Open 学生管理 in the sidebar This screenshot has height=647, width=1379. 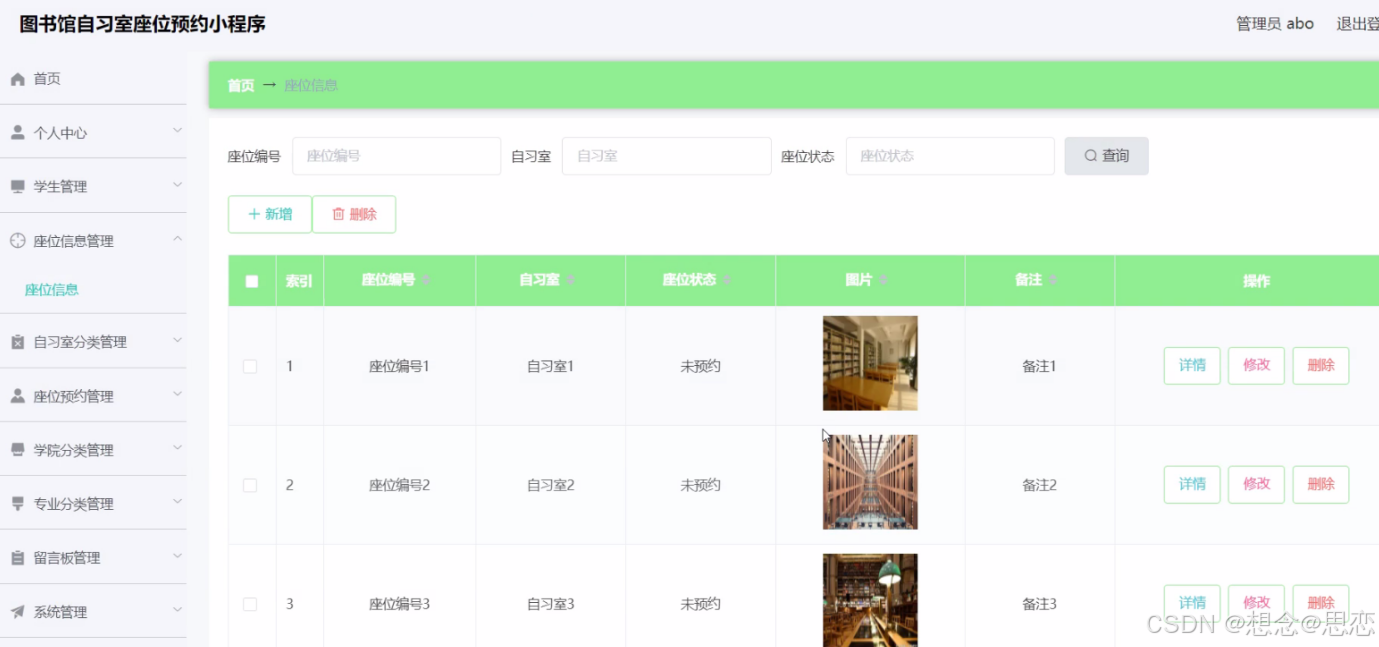pyautogui.click(x=93, y=186)
